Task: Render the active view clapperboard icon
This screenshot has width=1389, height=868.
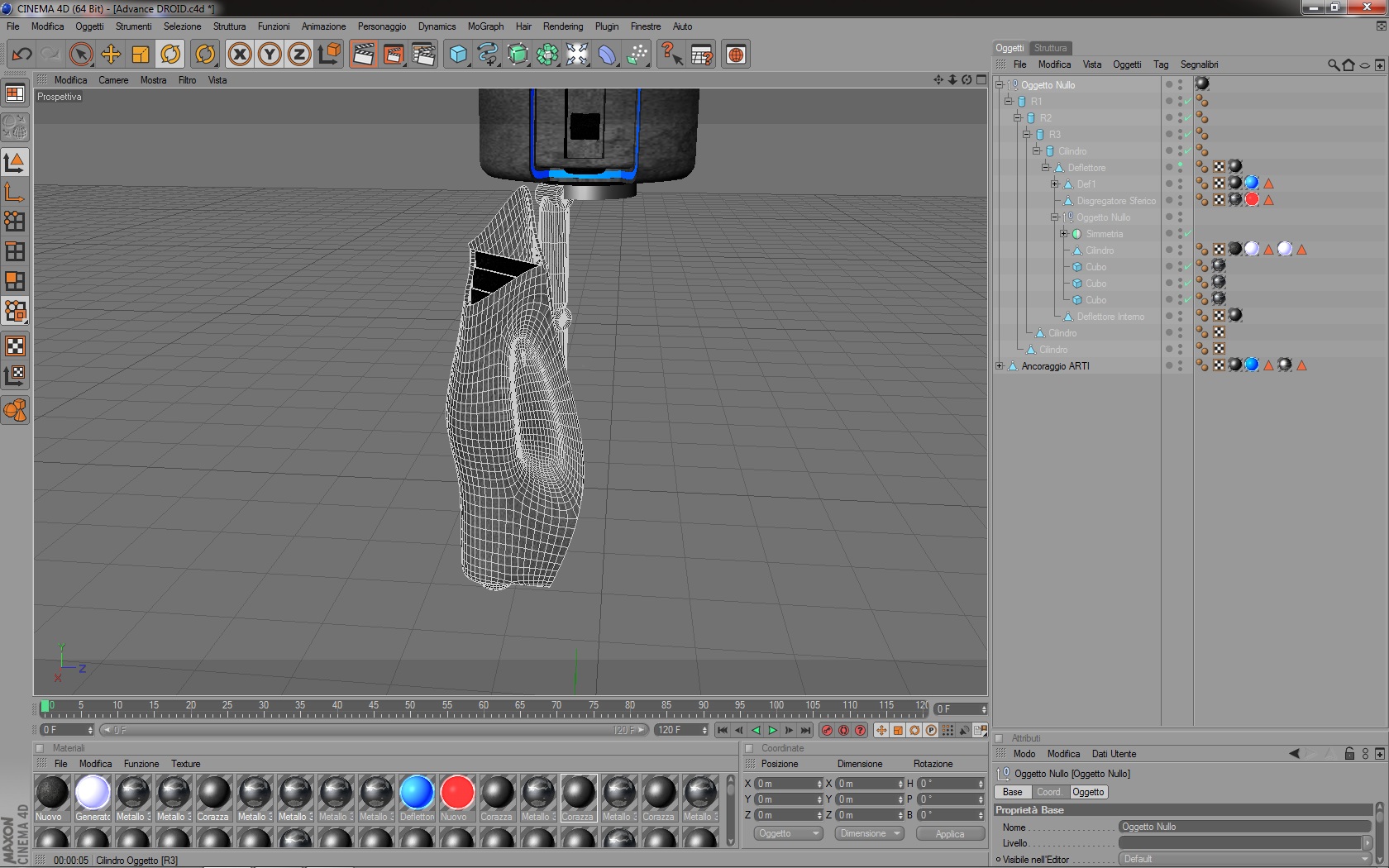Action: tap(364, 55)
